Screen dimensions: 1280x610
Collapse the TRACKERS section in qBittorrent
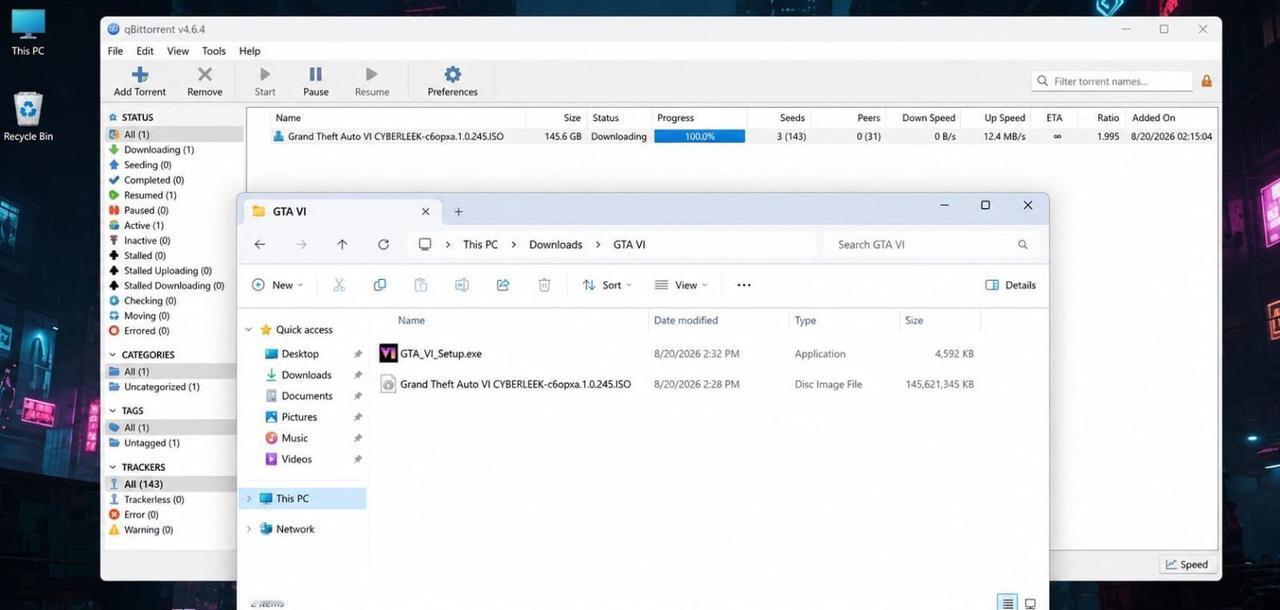(x=112, y=467)
